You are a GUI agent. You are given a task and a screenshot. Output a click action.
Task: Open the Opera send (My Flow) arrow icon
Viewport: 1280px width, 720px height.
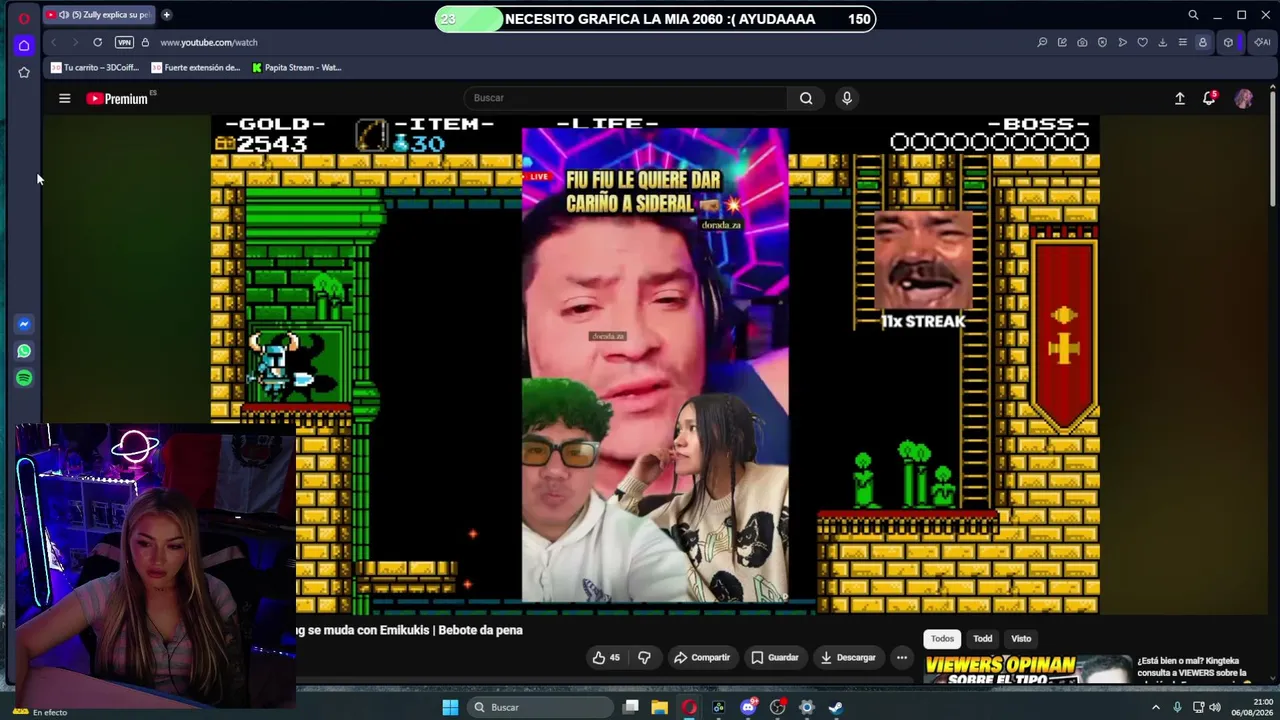[1122, 42]
